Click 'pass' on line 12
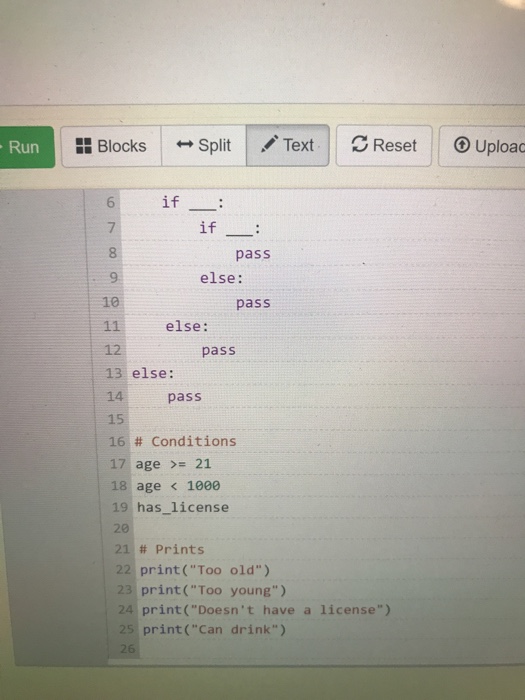 pos(219,350)
